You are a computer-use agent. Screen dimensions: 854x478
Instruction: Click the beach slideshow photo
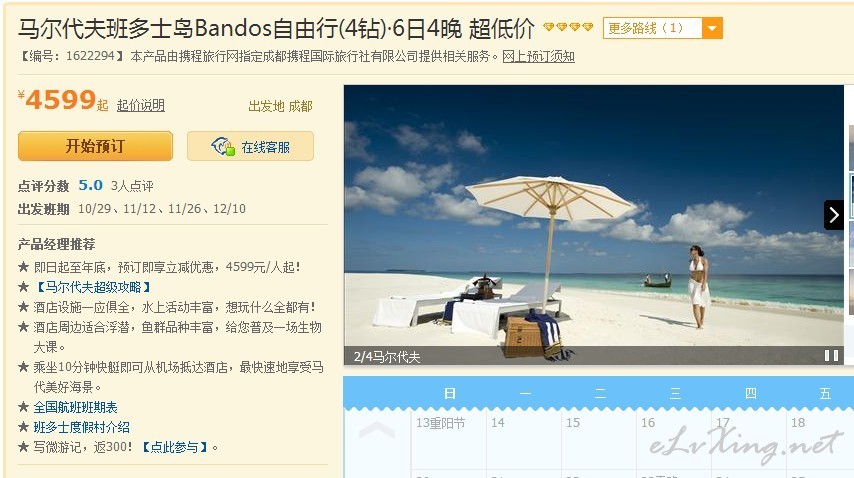(x=594, y=224)
